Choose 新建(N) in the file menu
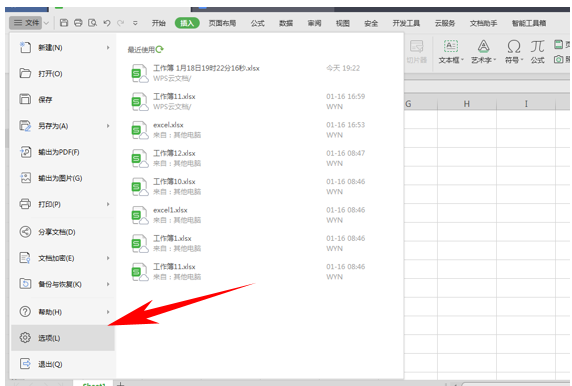Viewport: 572px width, 386px height. pyautogui.click(x=63, y=48)
